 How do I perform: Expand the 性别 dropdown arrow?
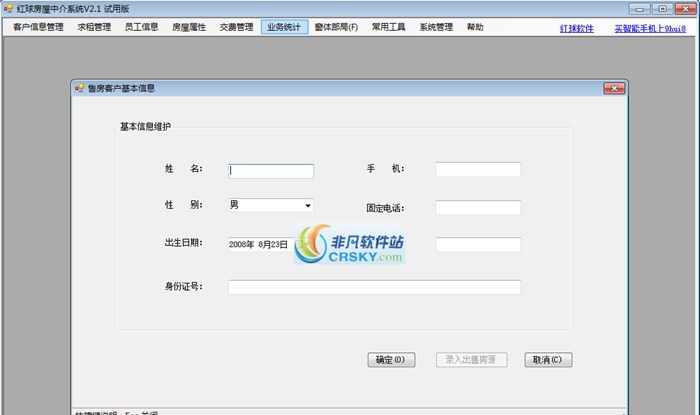pos(308,205)
